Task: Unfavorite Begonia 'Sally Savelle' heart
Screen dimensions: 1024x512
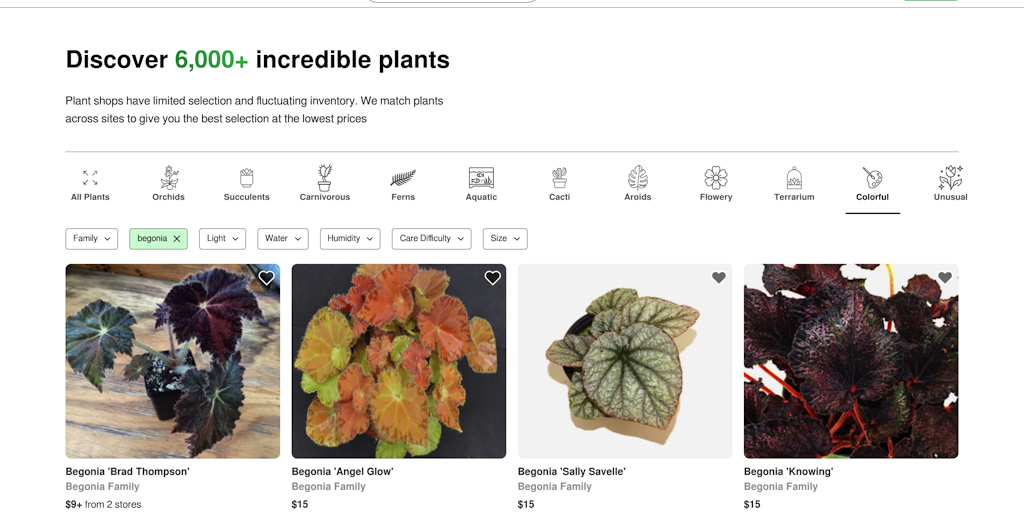Action: [718, 278]
